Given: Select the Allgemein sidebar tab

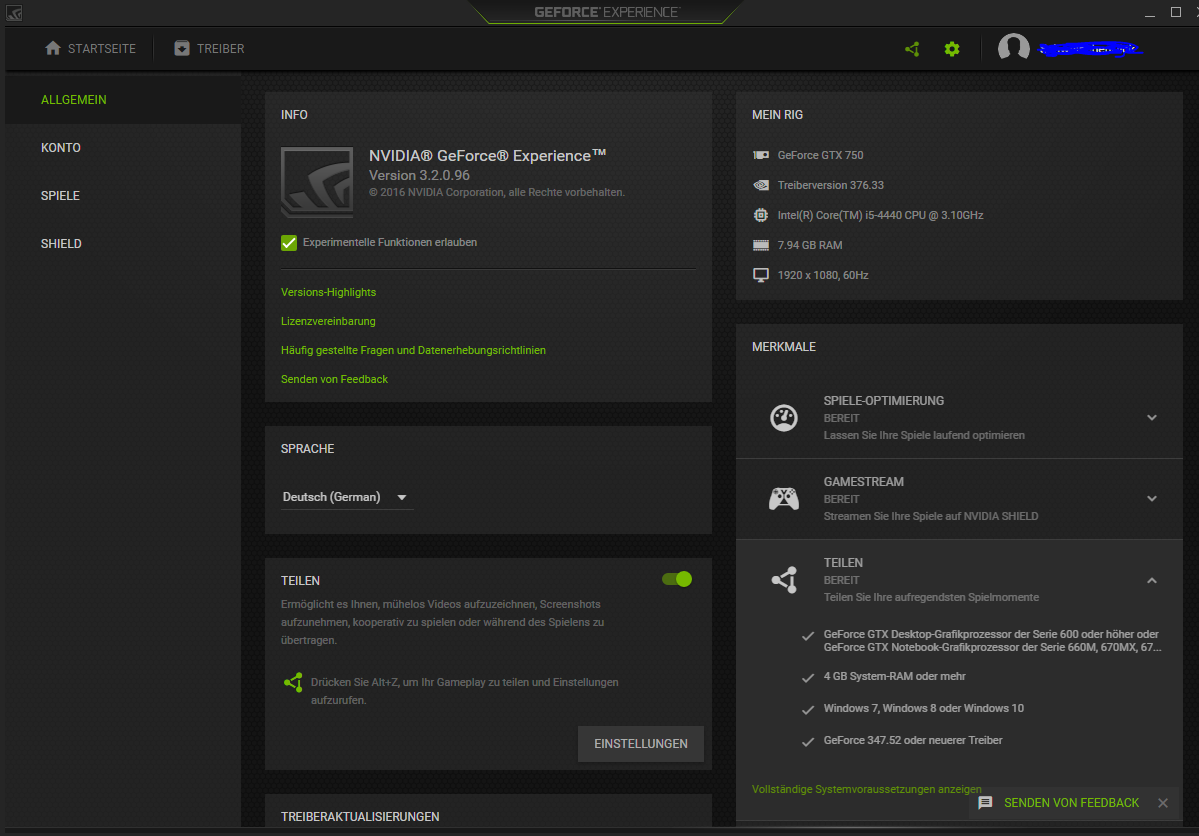Looking at the screenshot, I should 123,100.
